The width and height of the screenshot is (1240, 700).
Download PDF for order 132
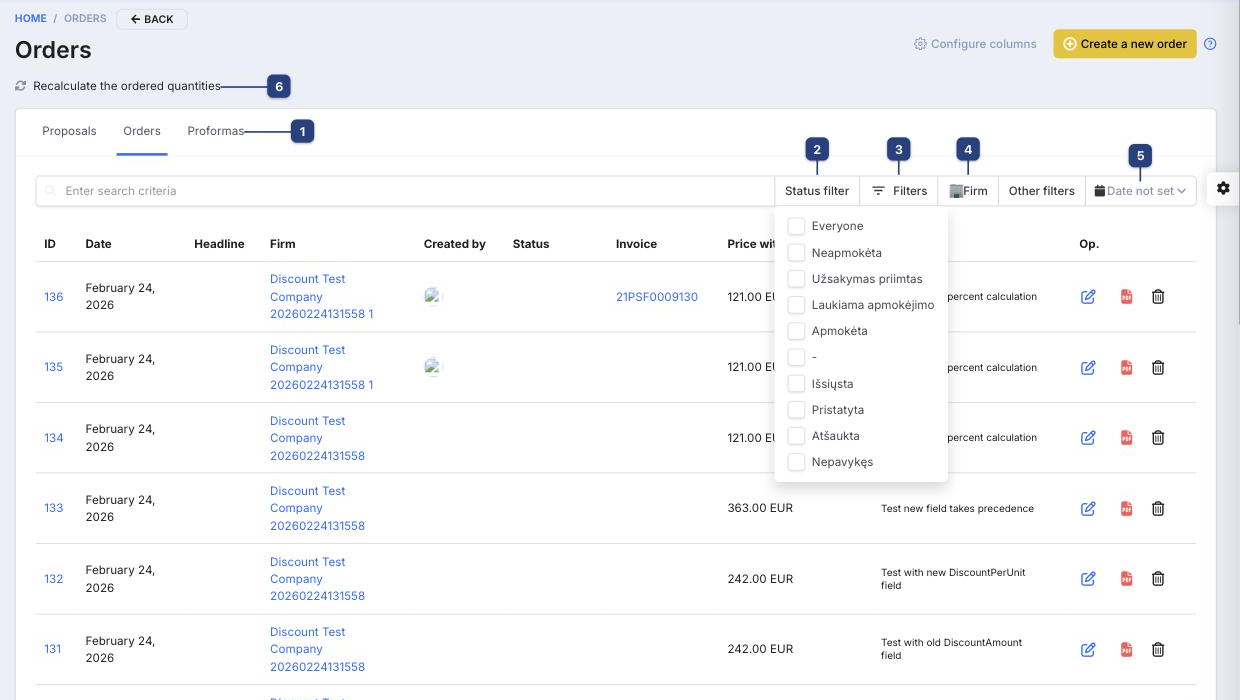point(1127,579)
